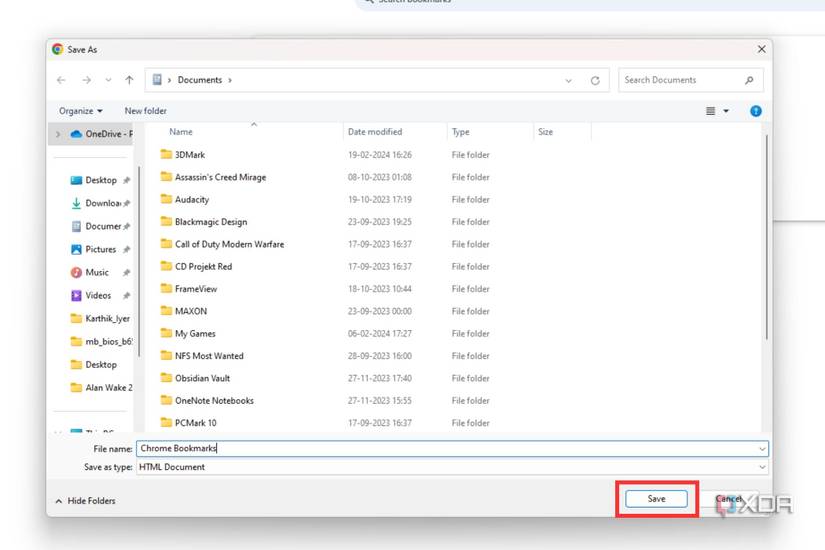The height and width of the screenshot is (550, 825).
Task: Click the file list vertical scrollbar
Action: click(x=767, y=237)
